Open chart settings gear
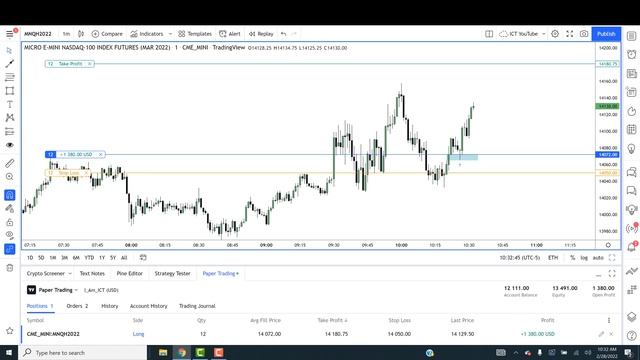Viewport: 640px width, 360px height. tap(555, 34)
